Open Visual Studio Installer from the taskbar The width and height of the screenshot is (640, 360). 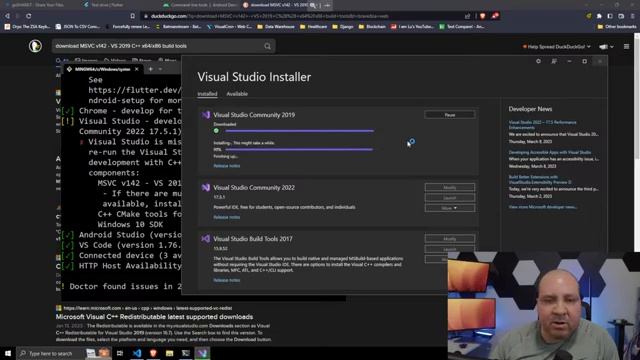202,353
